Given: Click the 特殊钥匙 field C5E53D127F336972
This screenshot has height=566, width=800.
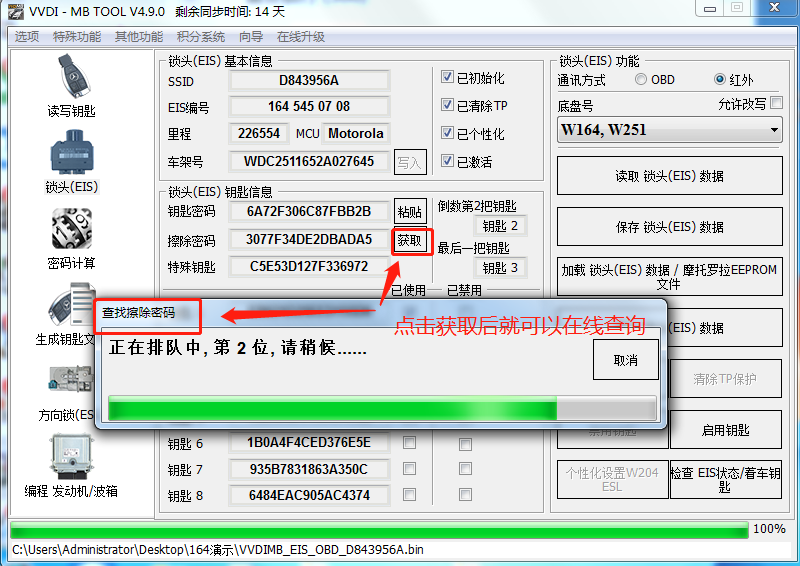Looking at the screenshot, I should pos(309,266).
